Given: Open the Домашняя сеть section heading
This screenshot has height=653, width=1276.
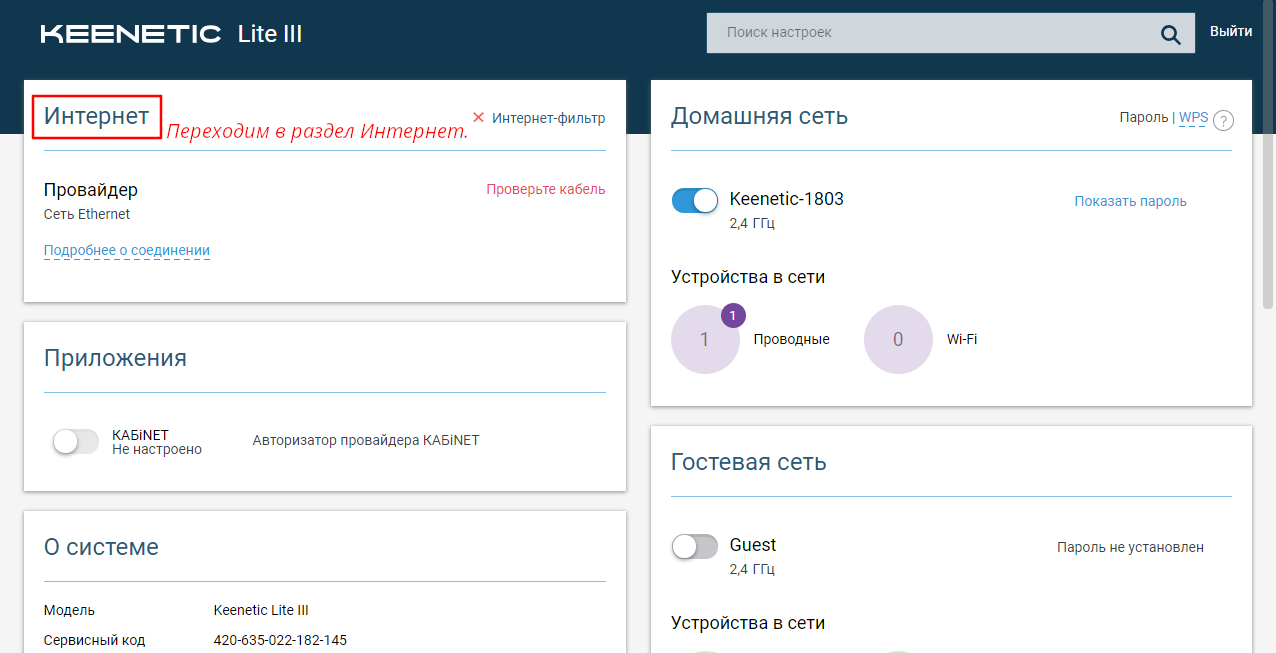Looking at the screenshot, I should pos(759,116).
